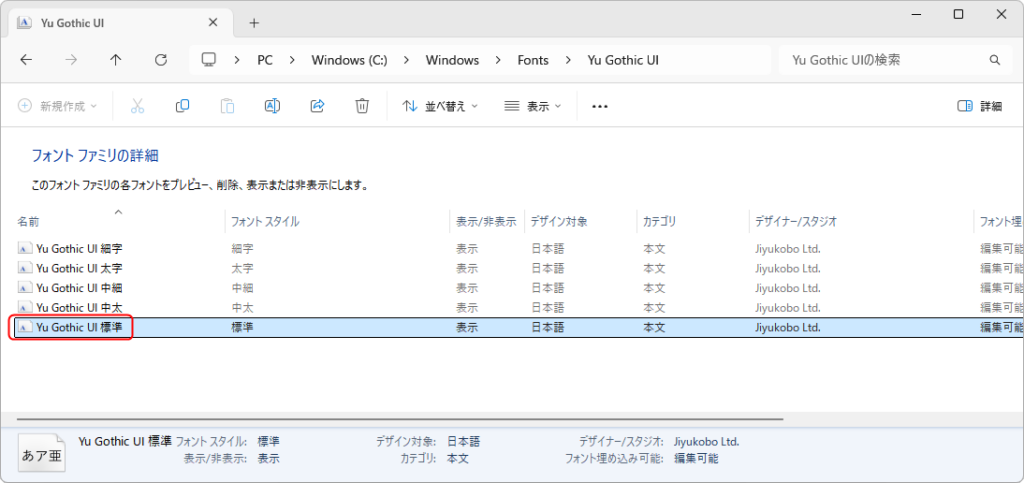The image size is (1024, 483).
Task: Click the search magnifier icon
Action: click(x=995, y=60)
